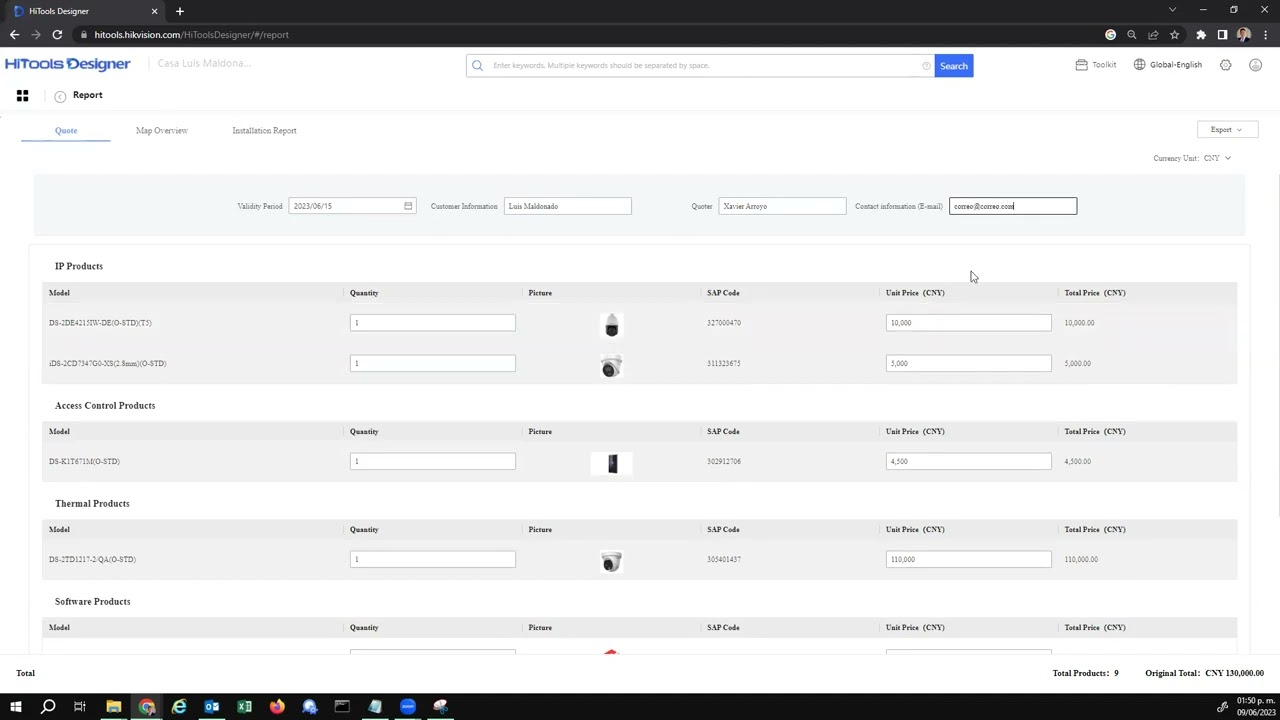Viewport: 1280px width, 720px height.
Task: Open the HiTools user account avatar
Action: click(x=1255, y=65)
